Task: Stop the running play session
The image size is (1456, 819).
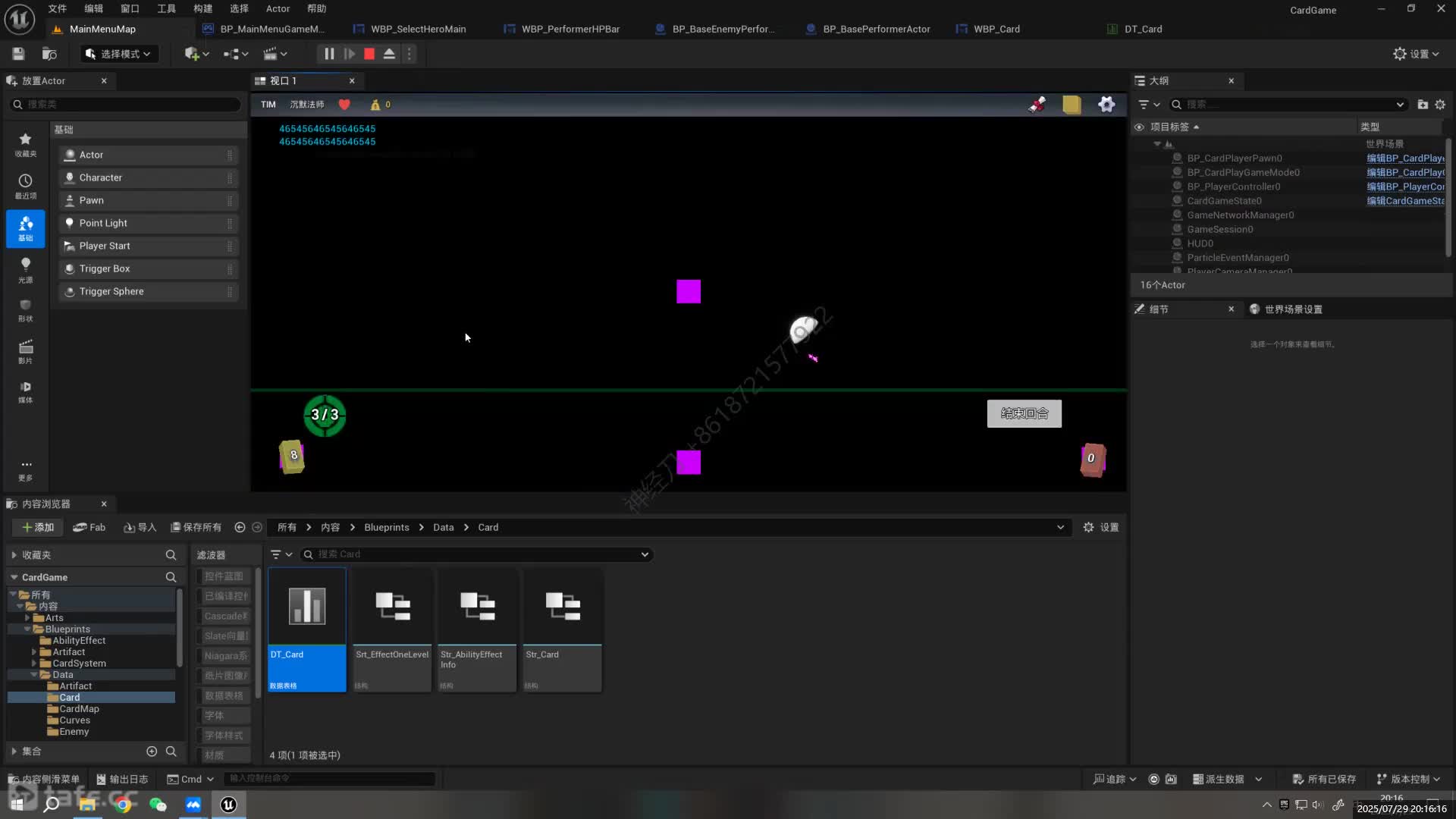Action: pyautogui.click(x=369, y=54)
